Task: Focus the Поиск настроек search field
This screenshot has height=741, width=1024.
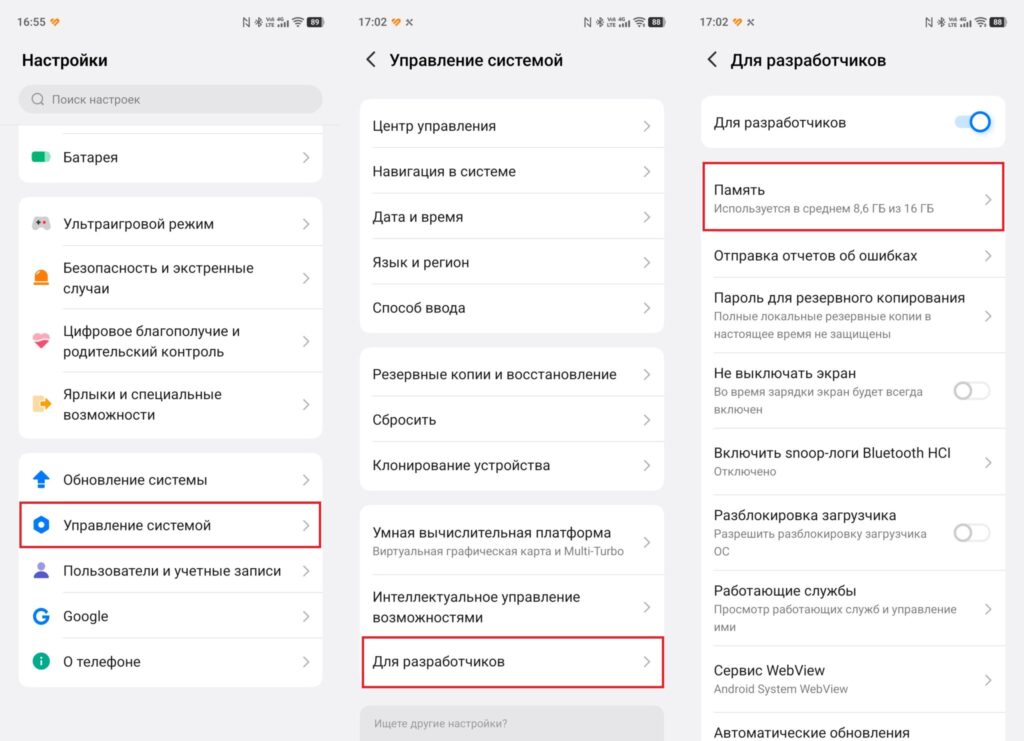Action: click(170, 99)
